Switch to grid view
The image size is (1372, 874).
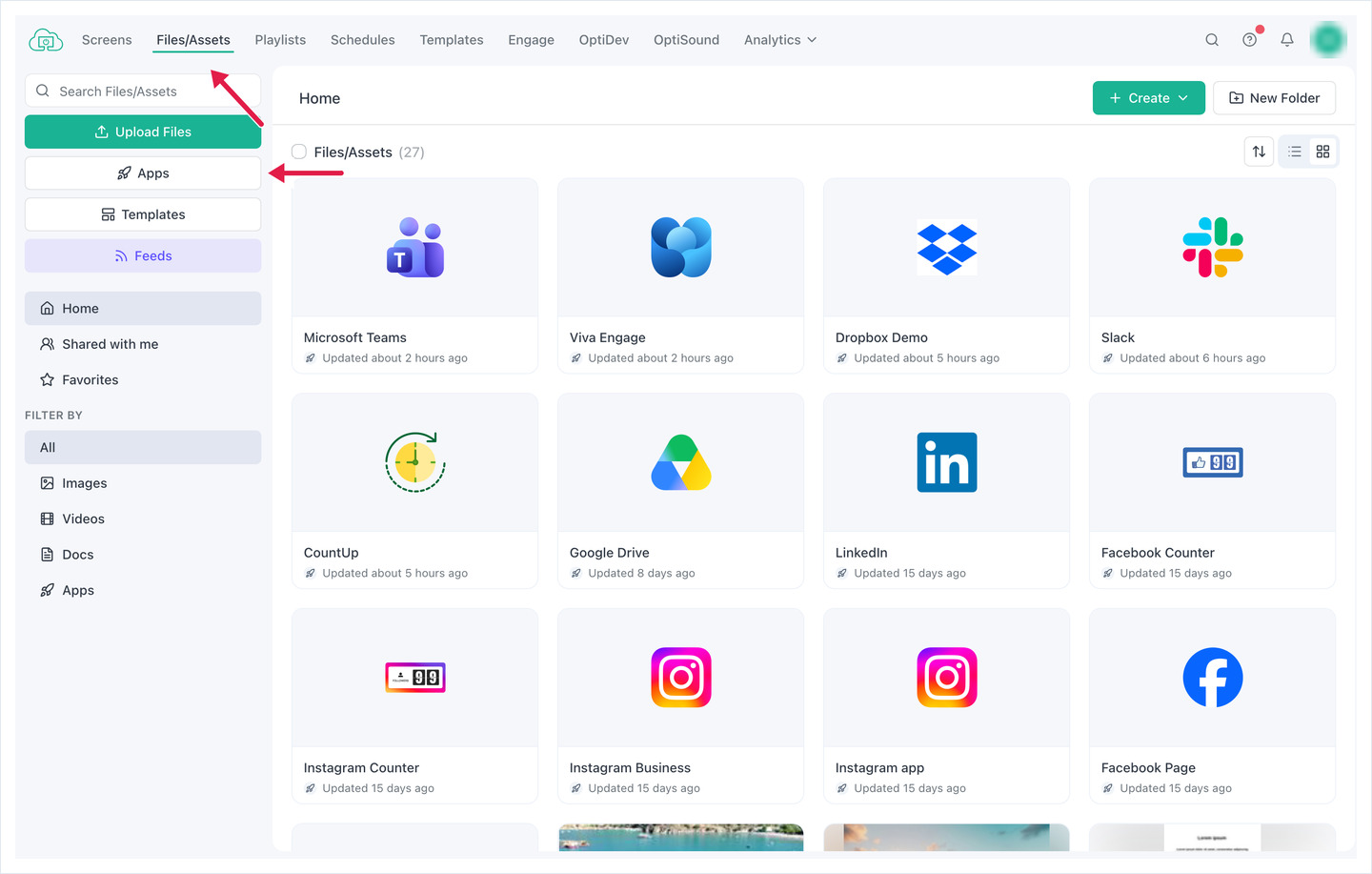pos(1322,152)
